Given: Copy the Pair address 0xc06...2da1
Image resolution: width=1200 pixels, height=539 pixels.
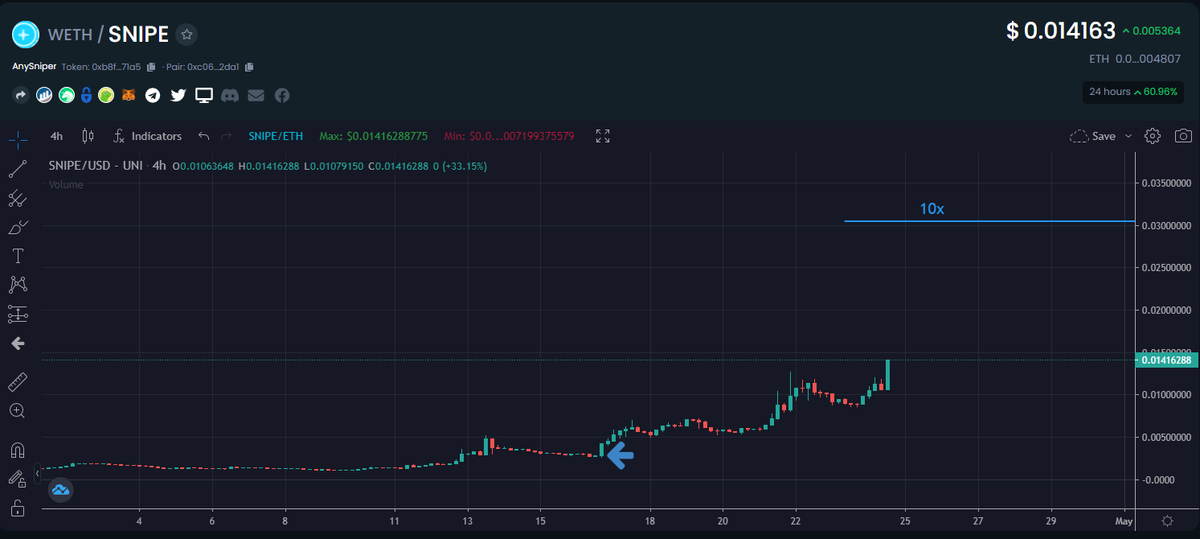Looking at the screenshot, I should pyautogui.click(x=249, y=67).
